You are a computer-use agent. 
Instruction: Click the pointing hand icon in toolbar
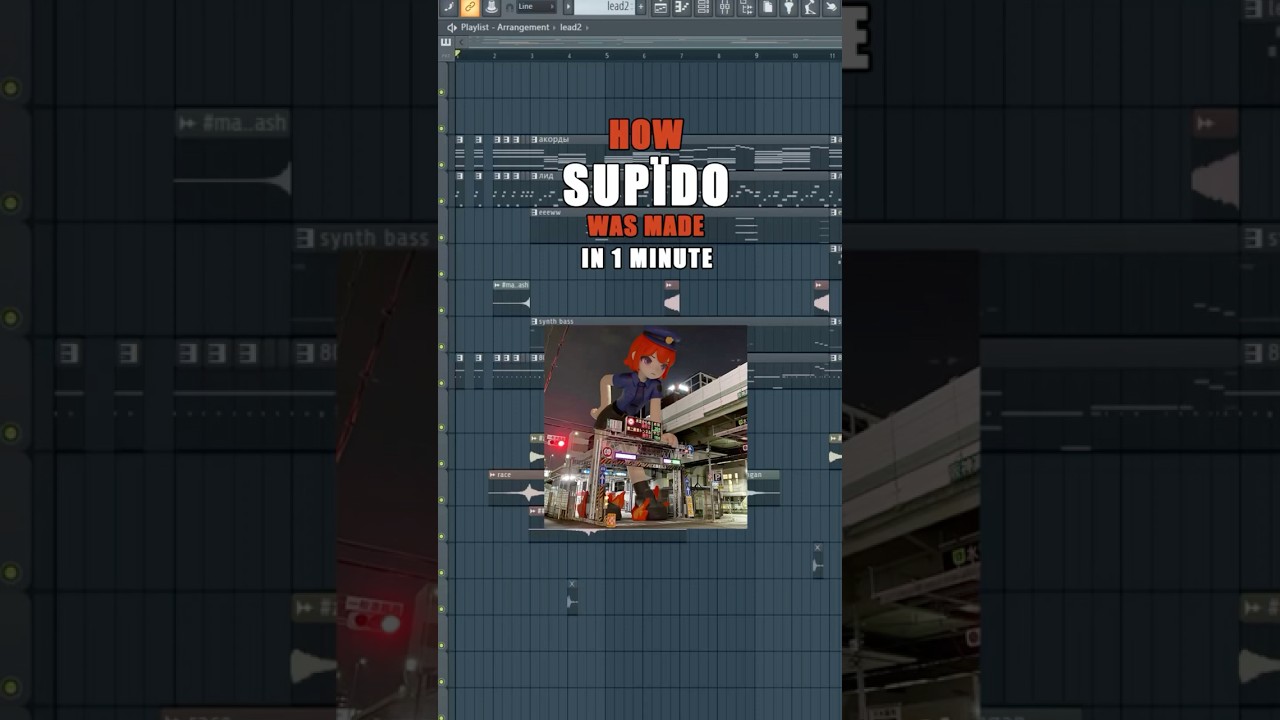(831, 7)
